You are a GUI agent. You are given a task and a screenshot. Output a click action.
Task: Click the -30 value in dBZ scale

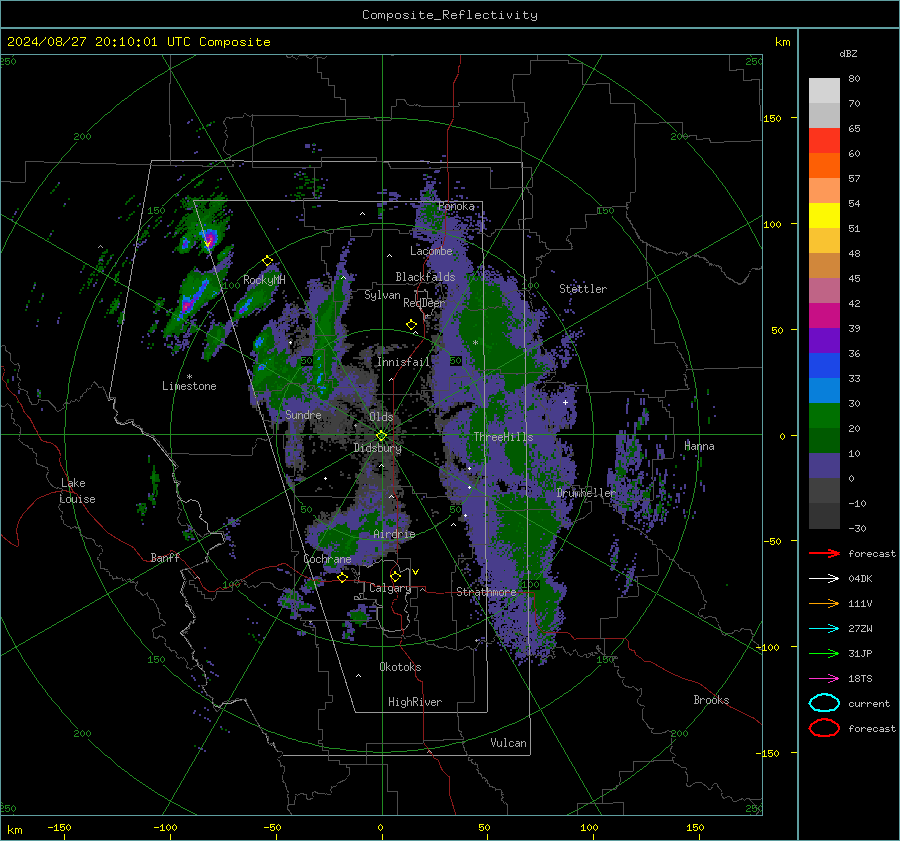pyautogui.click(x=857, y=528)
